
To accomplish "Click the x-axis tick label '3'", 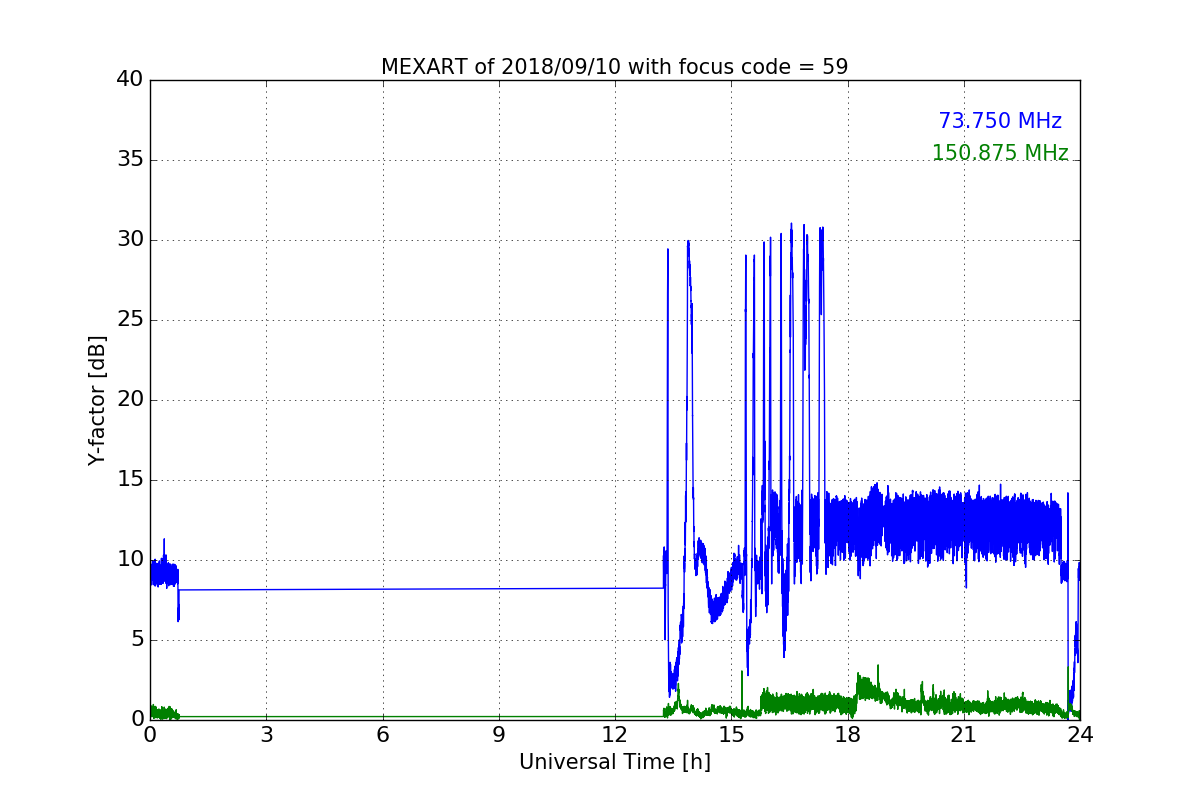I will (266, 735).
